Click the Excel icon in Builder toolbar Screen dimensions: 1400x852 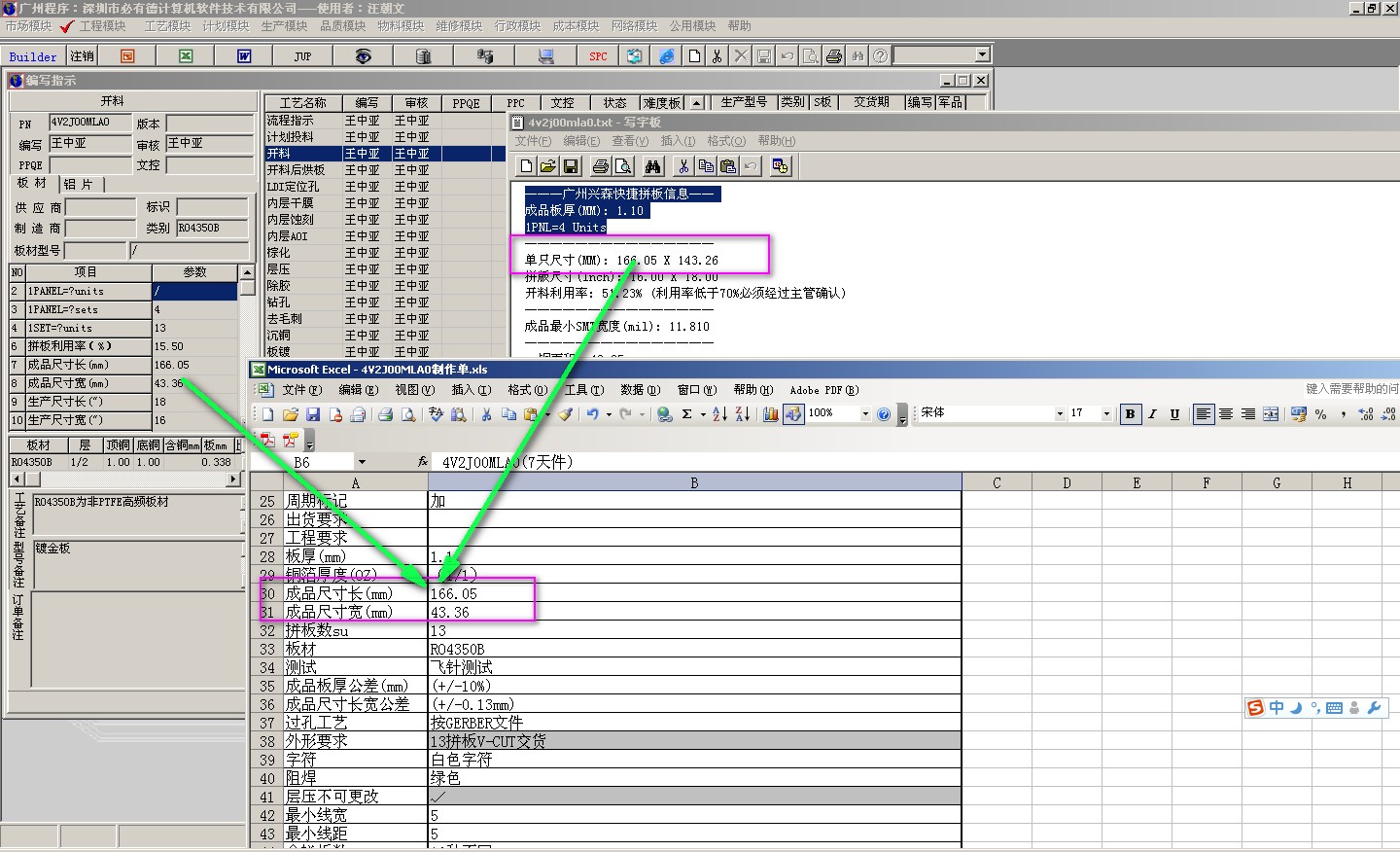(x=186, y=56)
